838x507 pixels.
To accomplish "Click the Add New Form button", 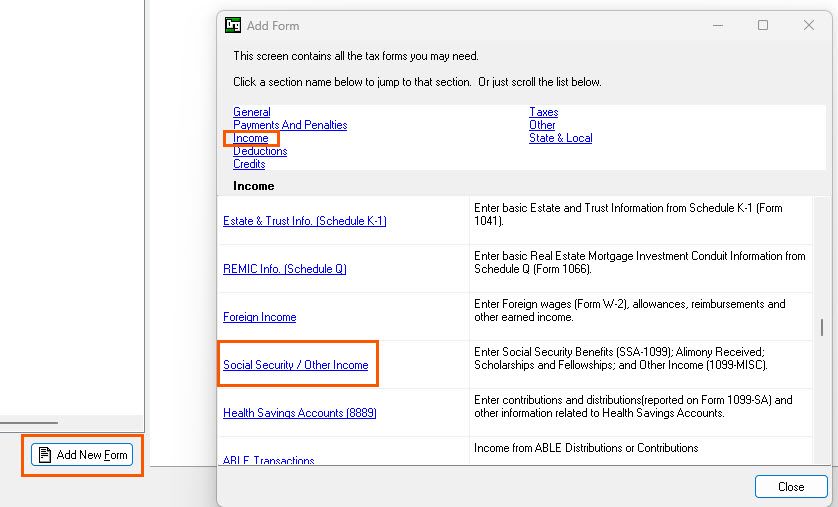I will [82, 455].
